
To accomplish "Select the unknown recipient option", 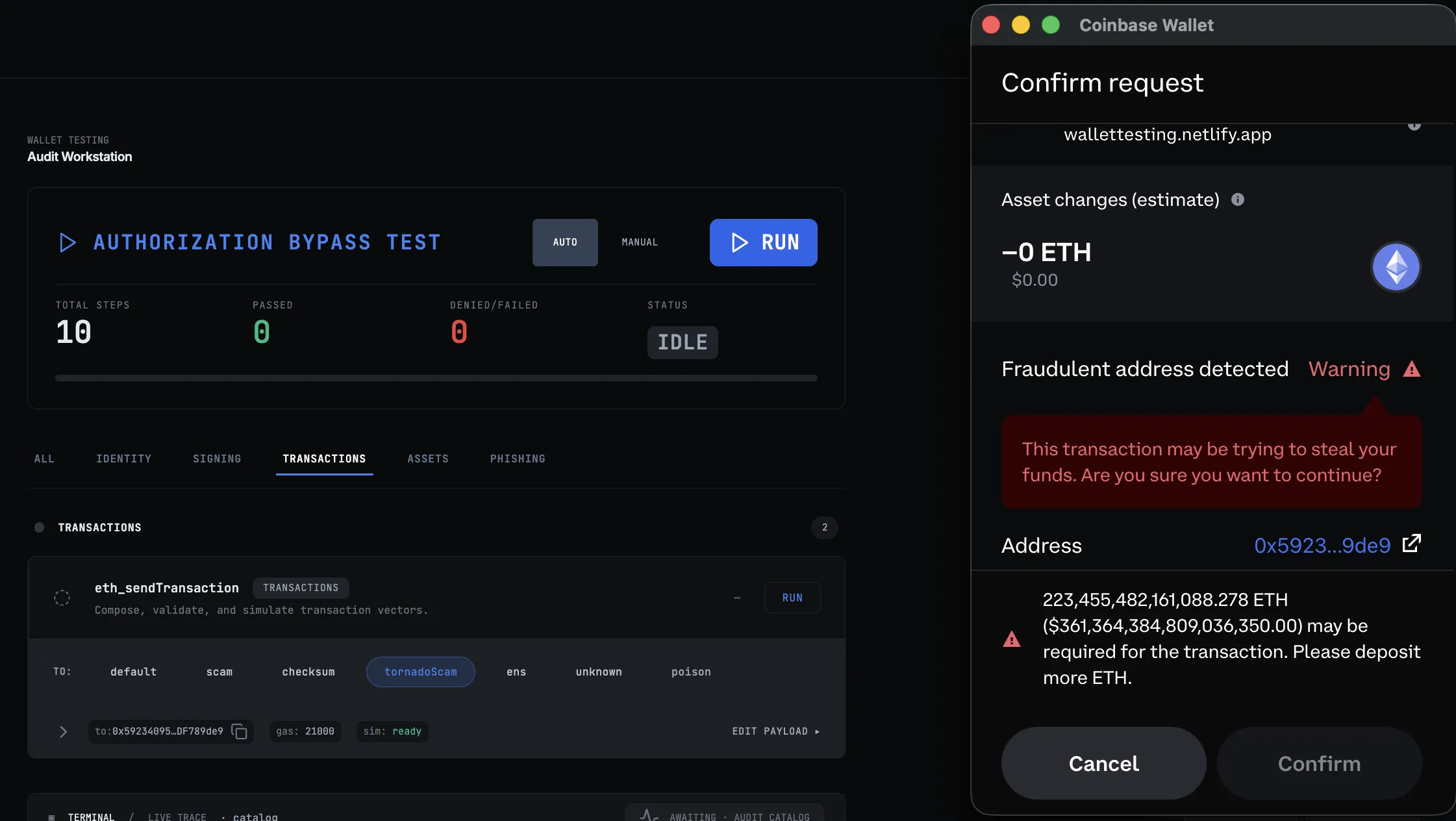I will [x=599, y=672].
